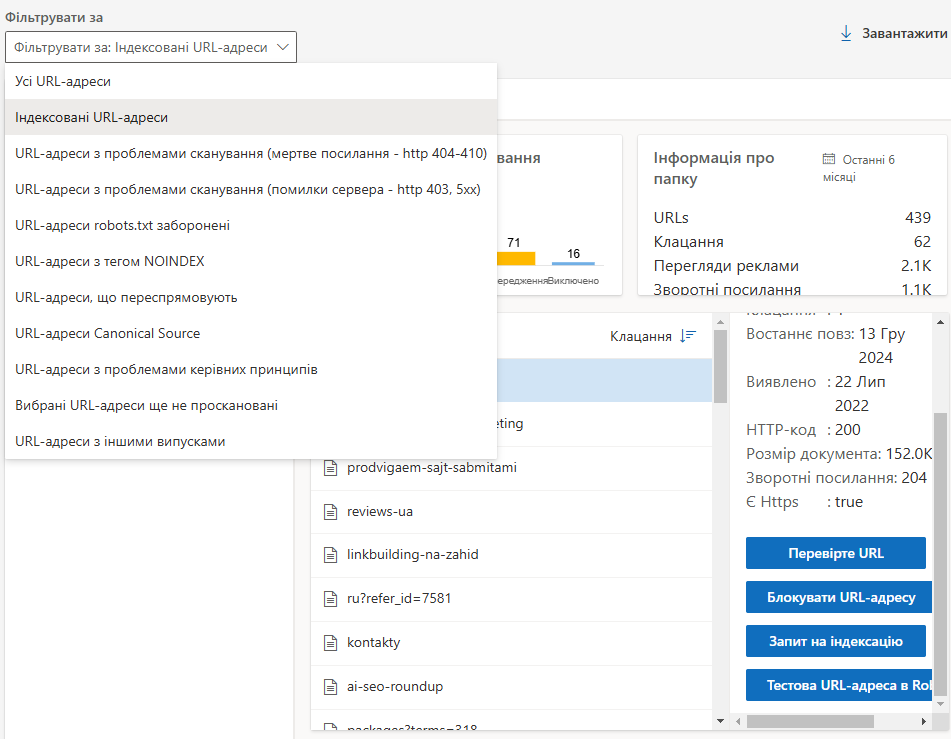Click the horizontal scrollbar in details panel
This screenshot has height=739, width=951.
[x=810, y=721]
